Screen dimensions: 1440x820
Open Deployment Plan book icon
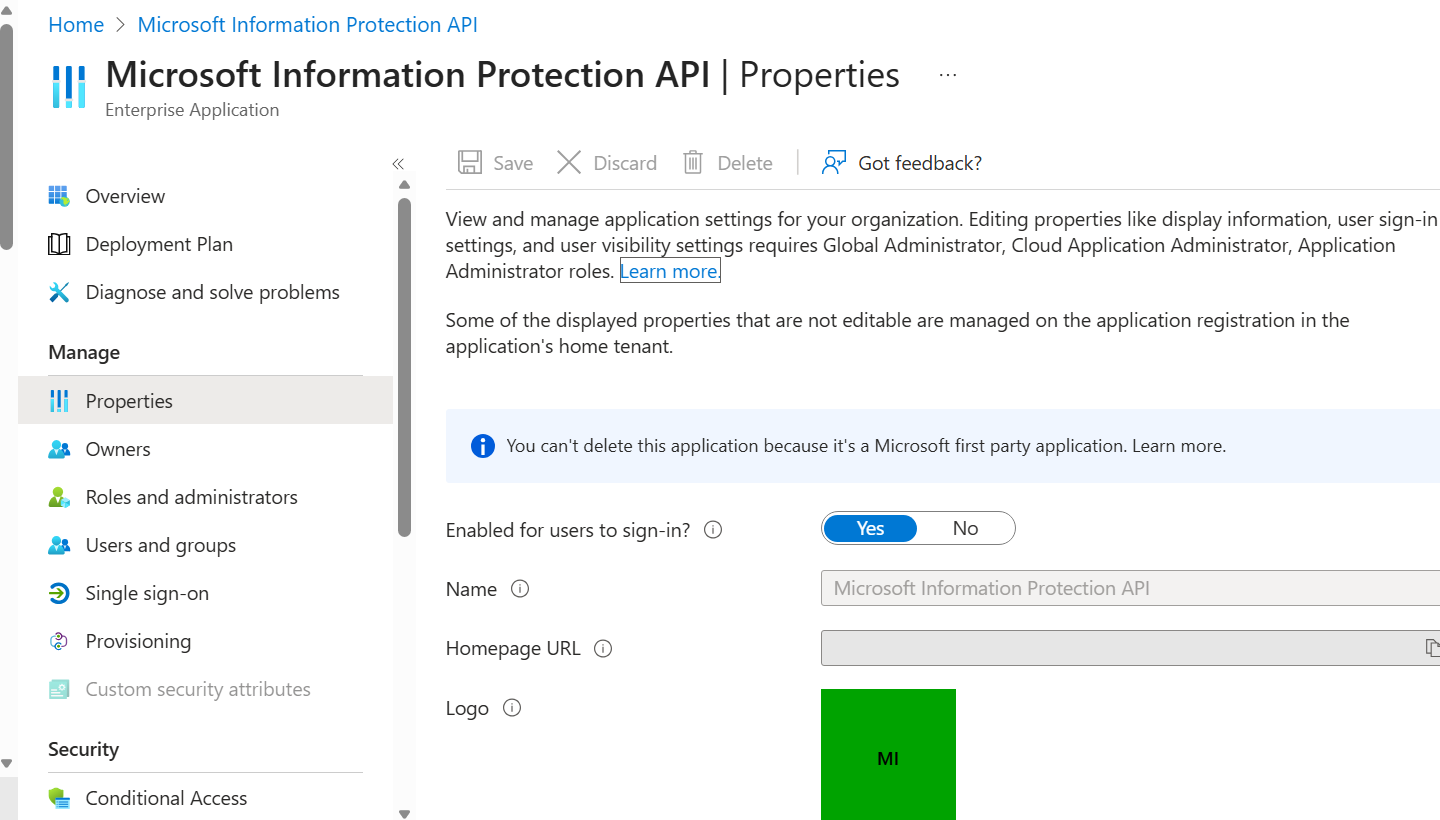[59, 244]
